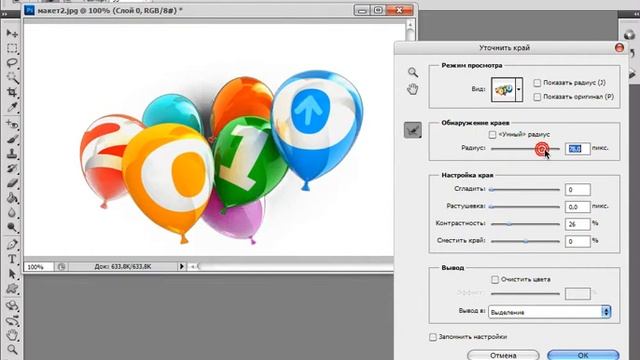The image size is (640, 360).
Task: Open the 'Вывод в' output dropdown
Action: 549,312
